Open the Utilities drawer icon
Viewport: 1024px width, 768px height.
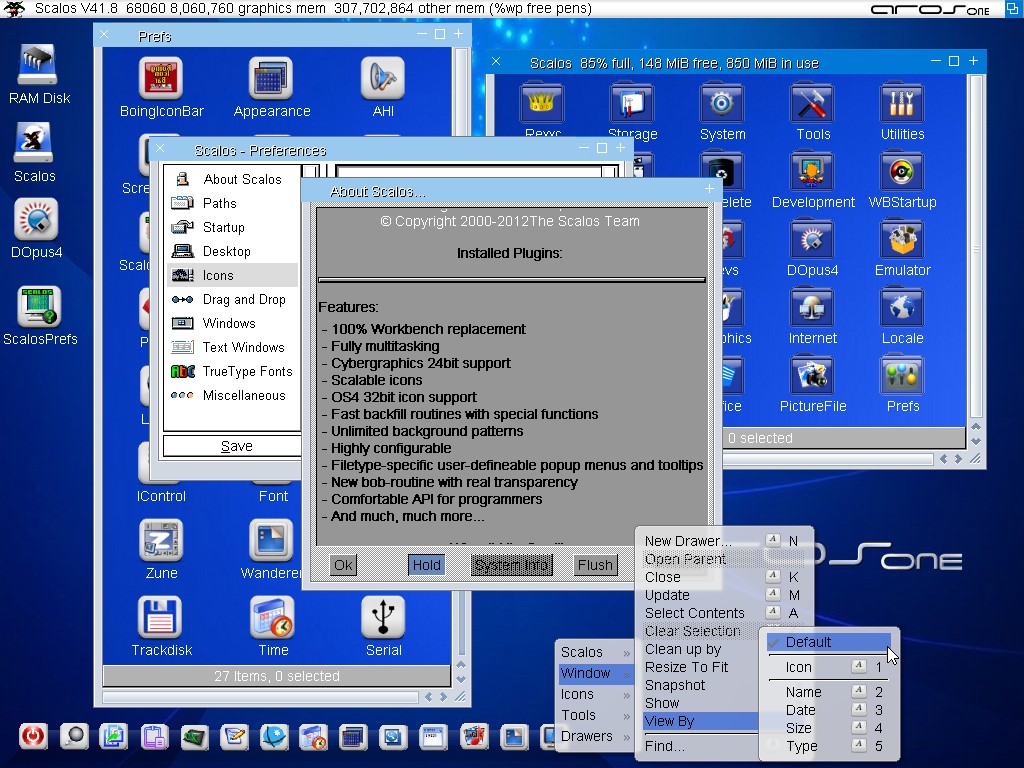[x=902, y=105]
